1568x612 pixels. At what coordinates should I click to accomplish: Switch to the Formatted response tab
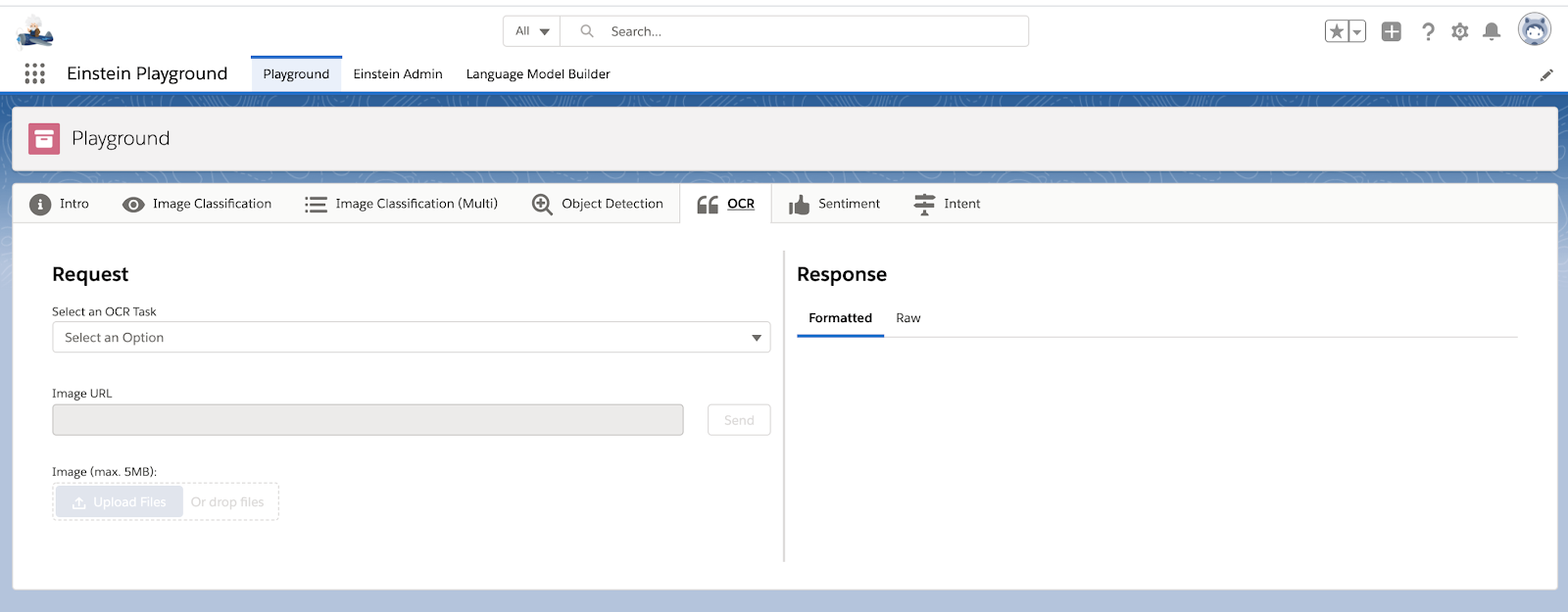[x=840, y=318]
